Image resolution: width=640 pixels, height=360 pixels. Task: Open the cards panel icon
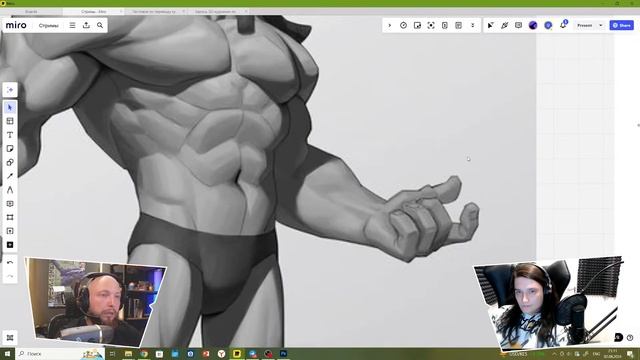(x=445, y=25)
